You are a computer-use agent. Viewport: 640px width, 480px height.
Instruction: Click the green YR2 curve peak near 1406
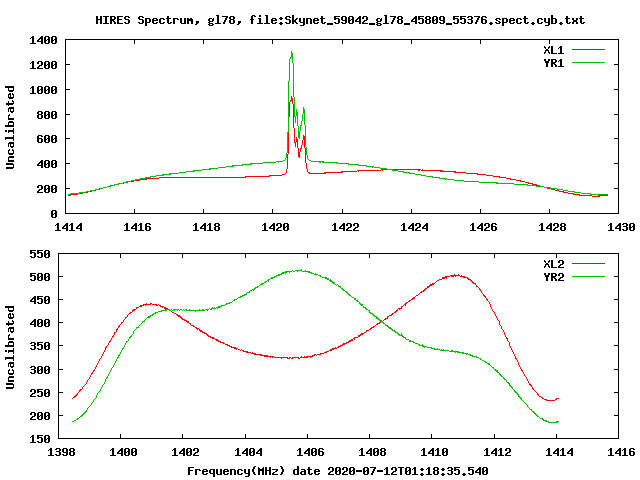[x=301, y=270]
